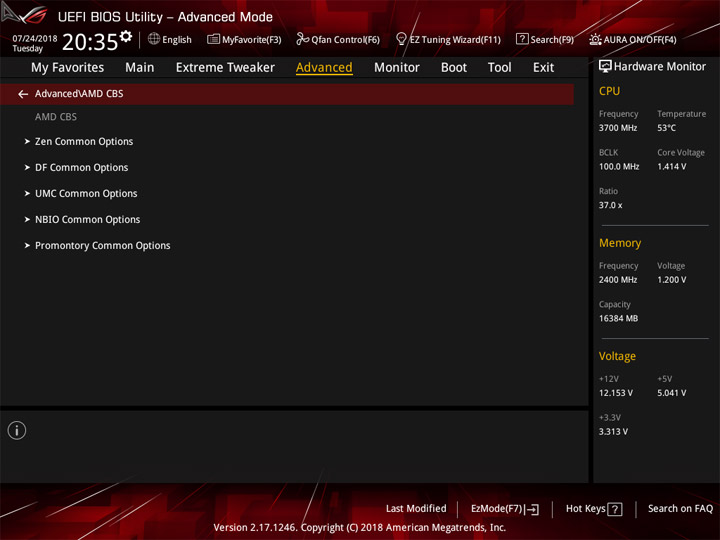Viewport: 720px width, 540px height.
Task: Click the +12V 12.153 V reading
Action: [615, 393]
